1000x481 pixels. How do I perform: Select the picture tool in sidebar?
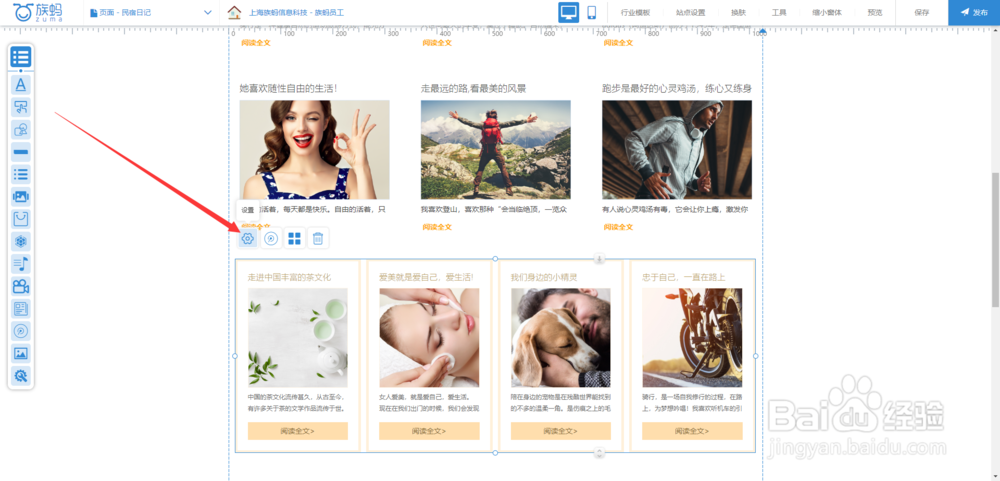20,353
